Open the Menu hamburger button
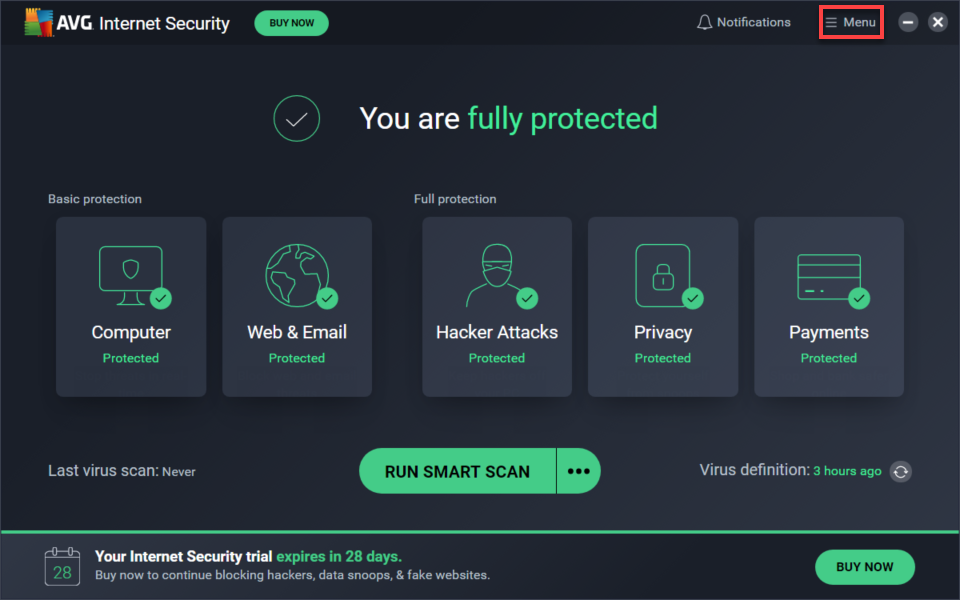This screenshot has height=600, width=960. tap(851, 23)
